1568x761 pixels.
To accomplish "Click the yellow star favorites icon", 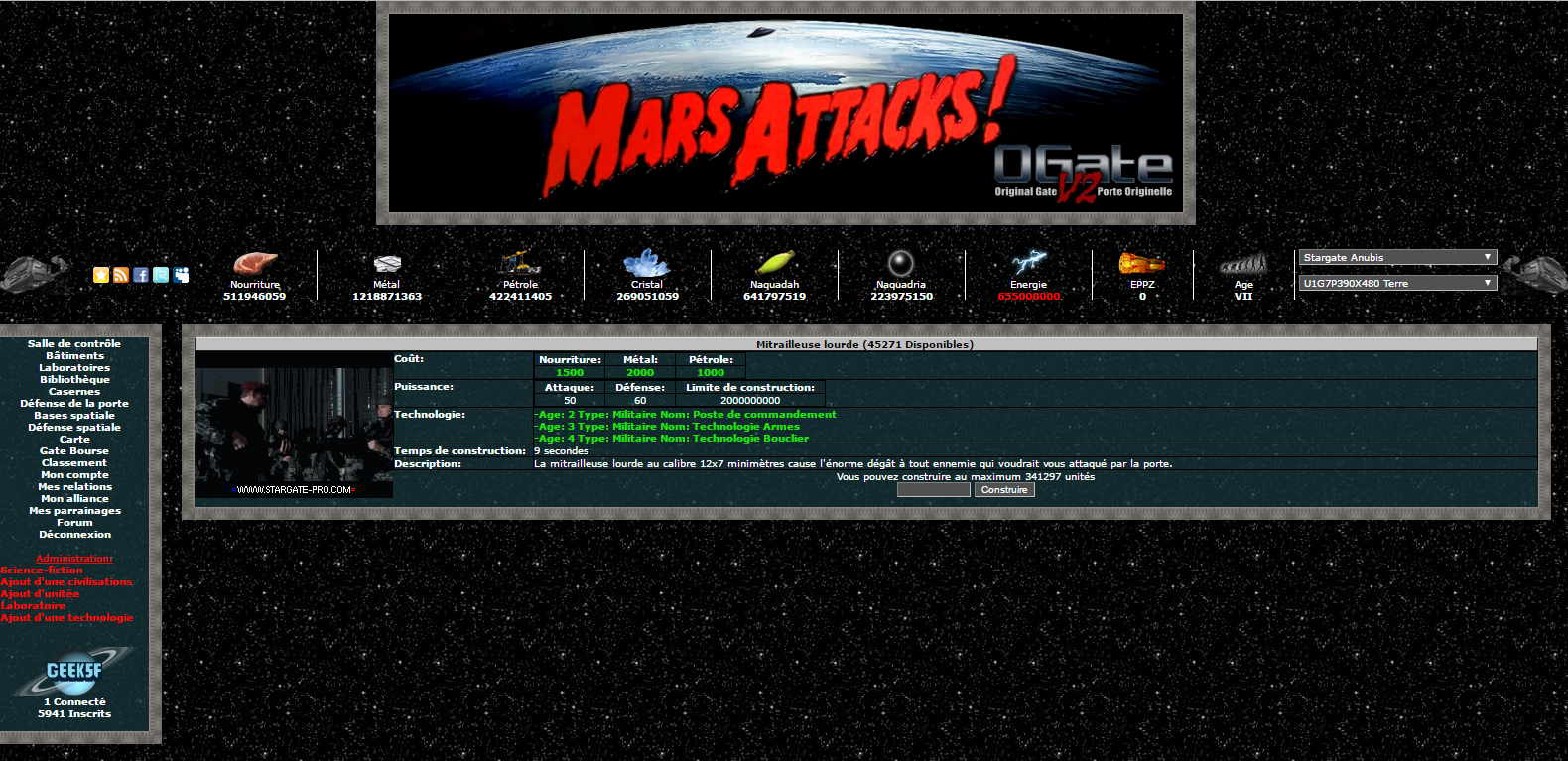I will tap(101, 275).
